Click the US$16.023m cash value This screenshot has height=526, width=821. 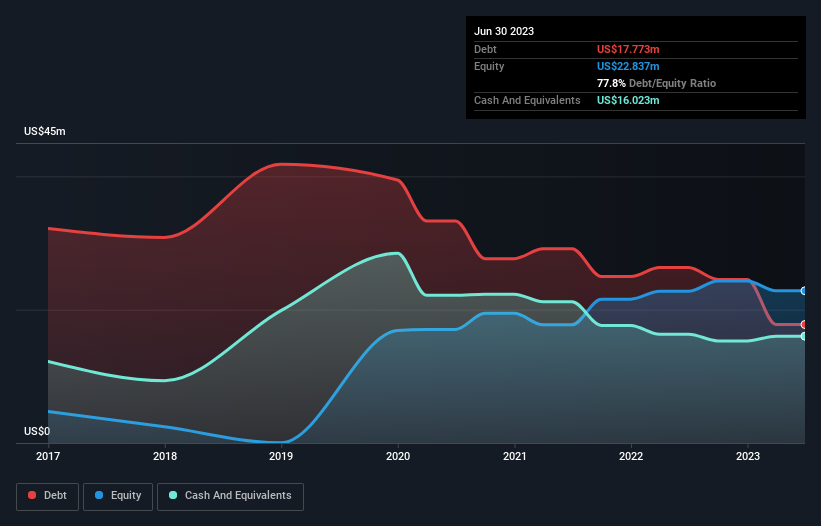click(628, 100)
